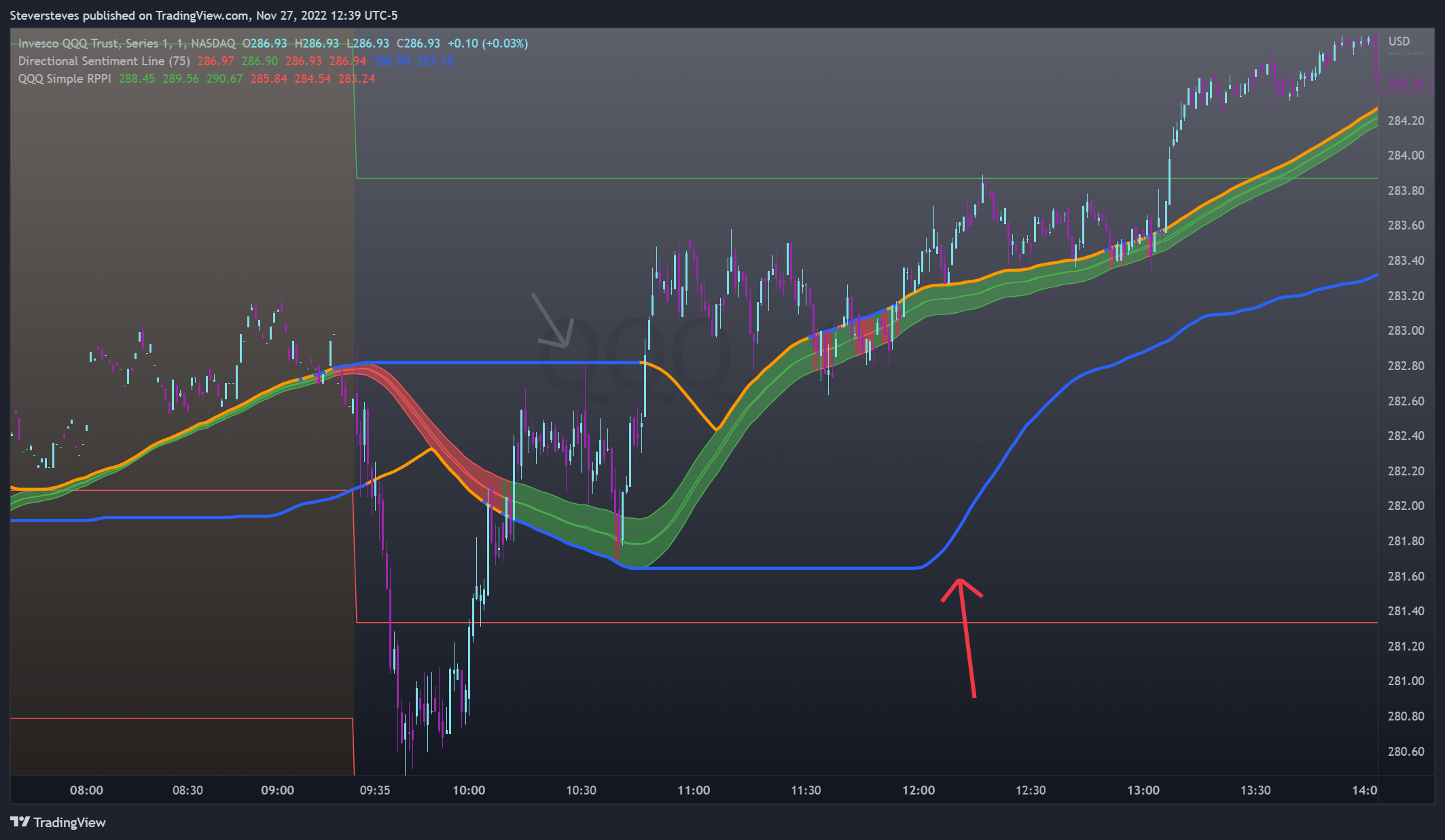Image resolution: width=1445 pixels, height=840 pixels.
Task: Click the 12:00 time axis label
Action: (918, 790)
